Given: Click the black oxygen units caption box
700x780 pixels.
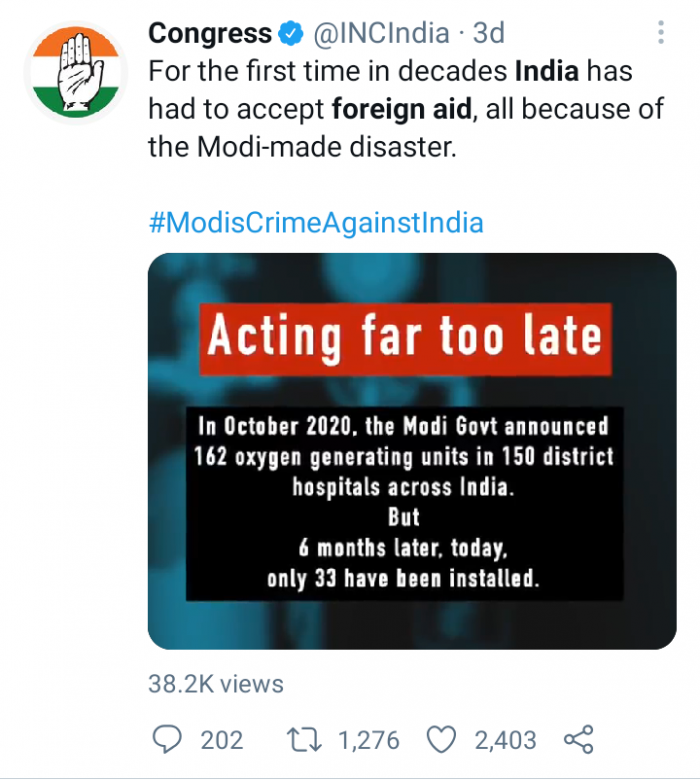Looking at the screenshot, I should (404, 503).
